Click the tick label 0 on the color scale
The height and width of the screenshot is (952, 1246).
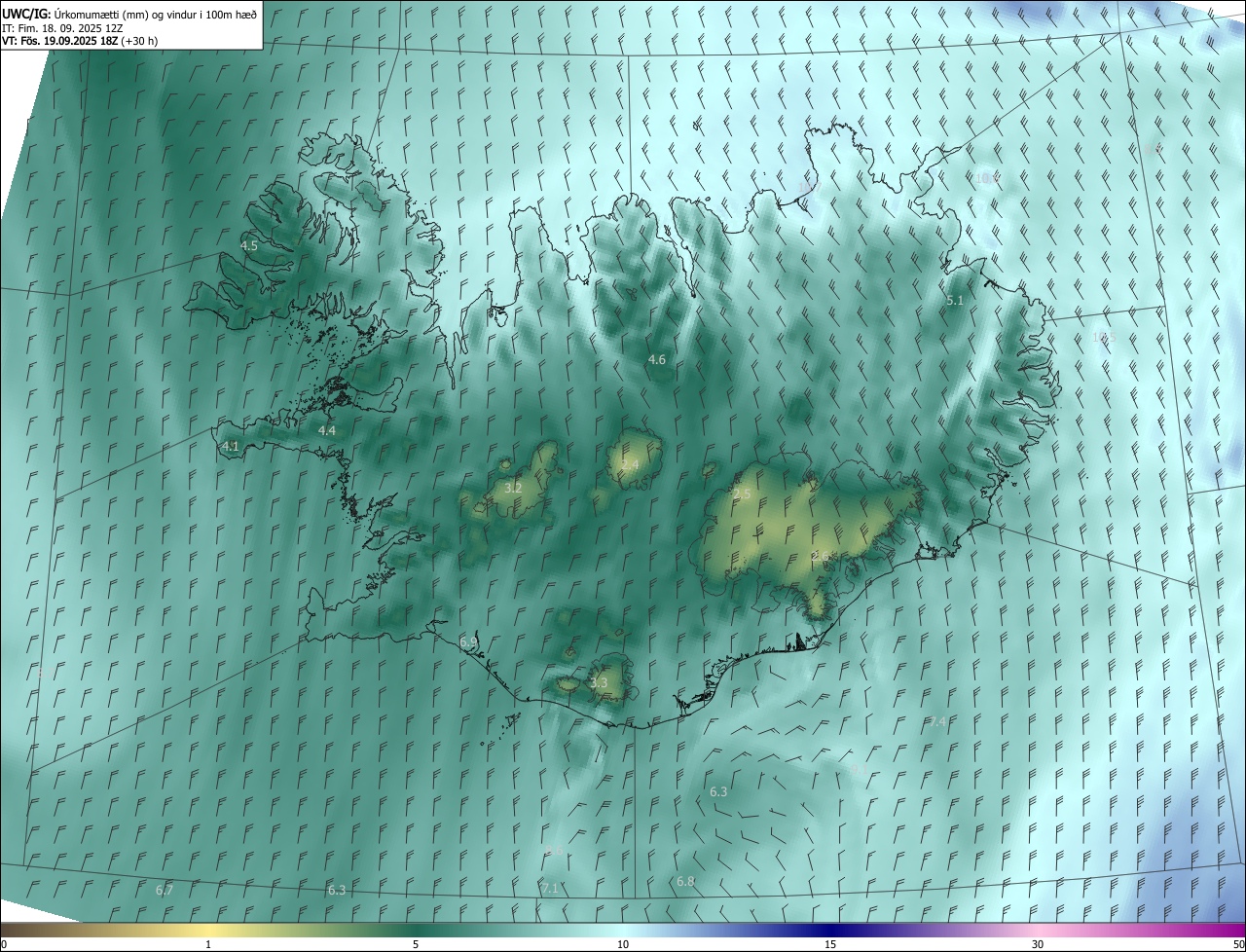coord(4,944)
